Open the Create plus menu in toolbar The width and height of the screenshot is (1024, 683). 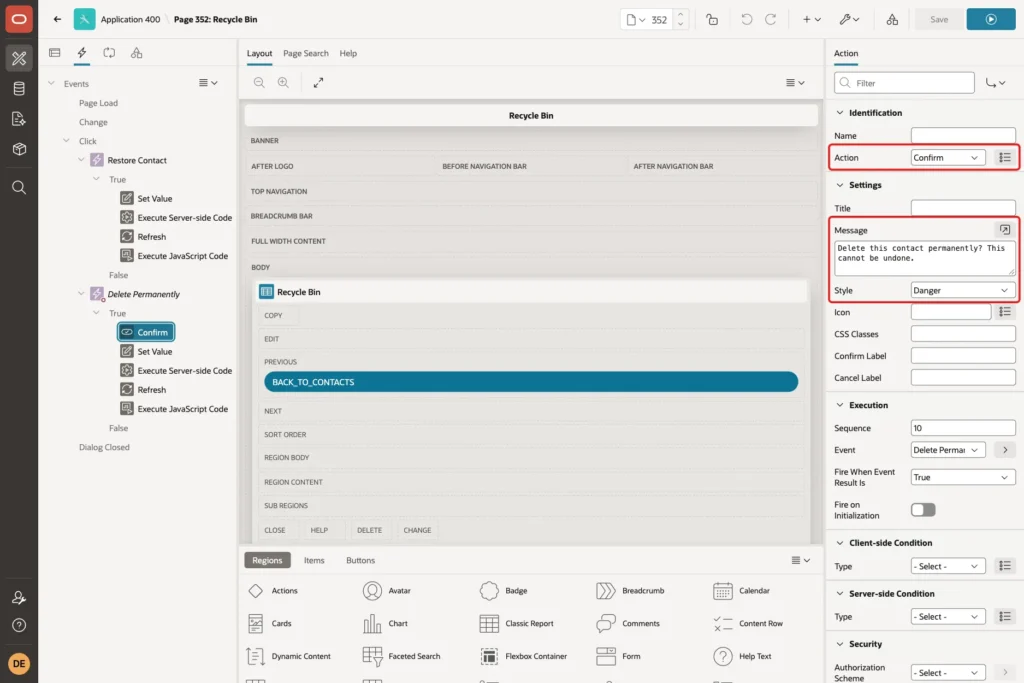pyautogui.click(x=811, y=19)
